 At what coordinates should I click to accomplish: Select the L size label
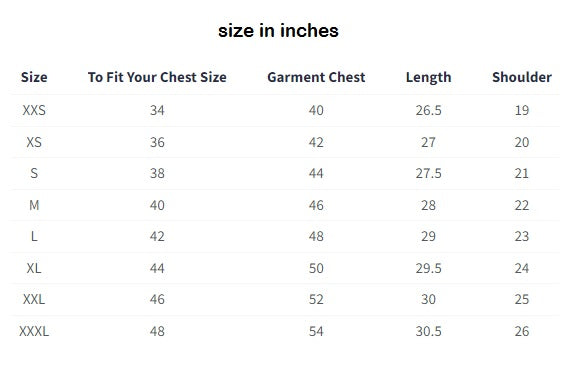[x=34, y=236]
